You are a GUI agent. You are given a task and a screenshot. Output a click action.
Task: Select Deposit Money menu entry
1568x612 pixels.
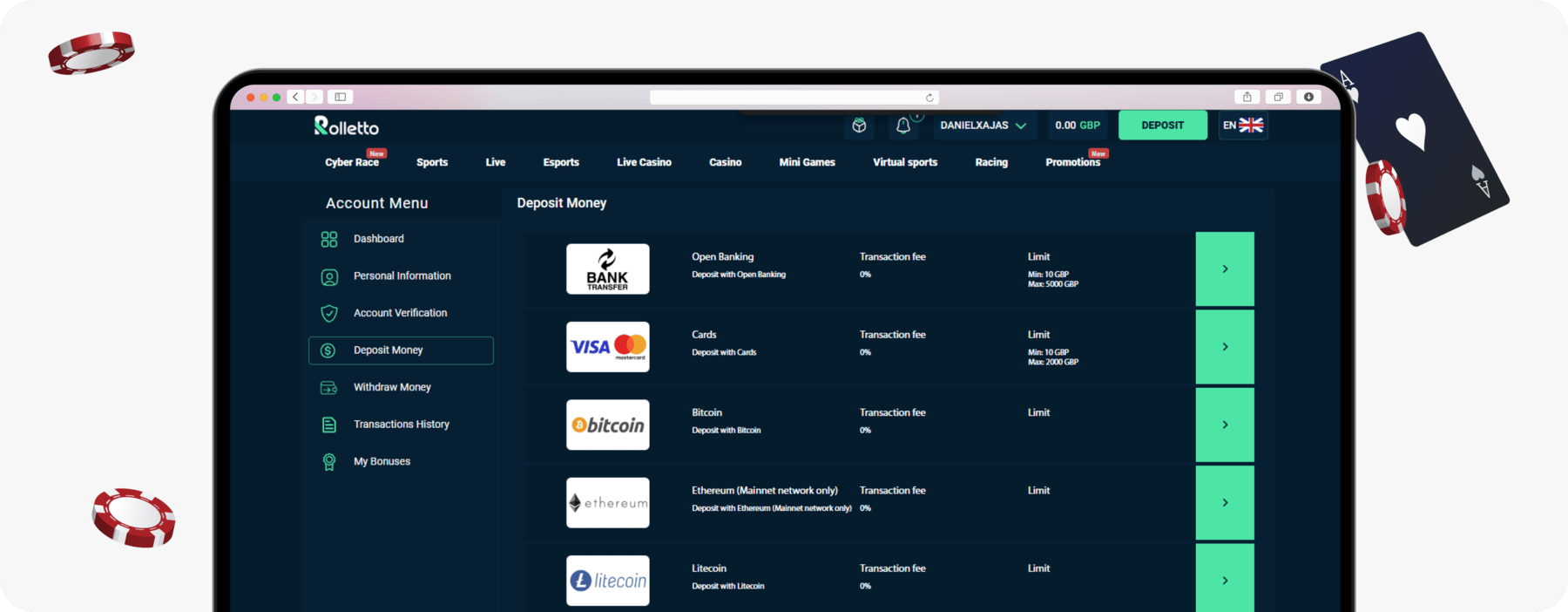point(401,350)
